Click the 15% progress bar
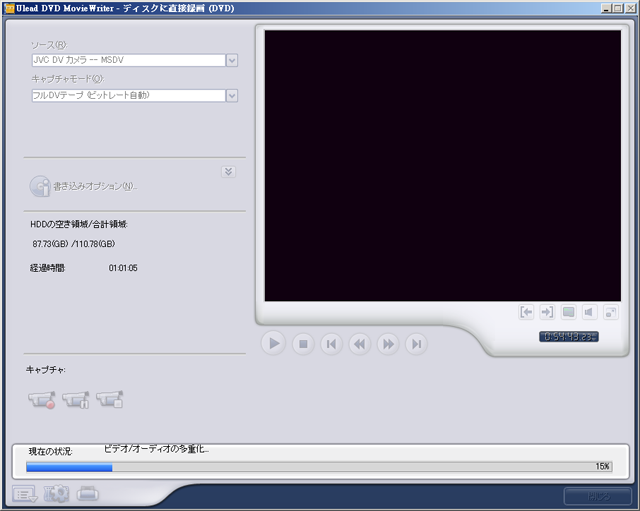This screenshot has width=640, height=511. (319, 467)
